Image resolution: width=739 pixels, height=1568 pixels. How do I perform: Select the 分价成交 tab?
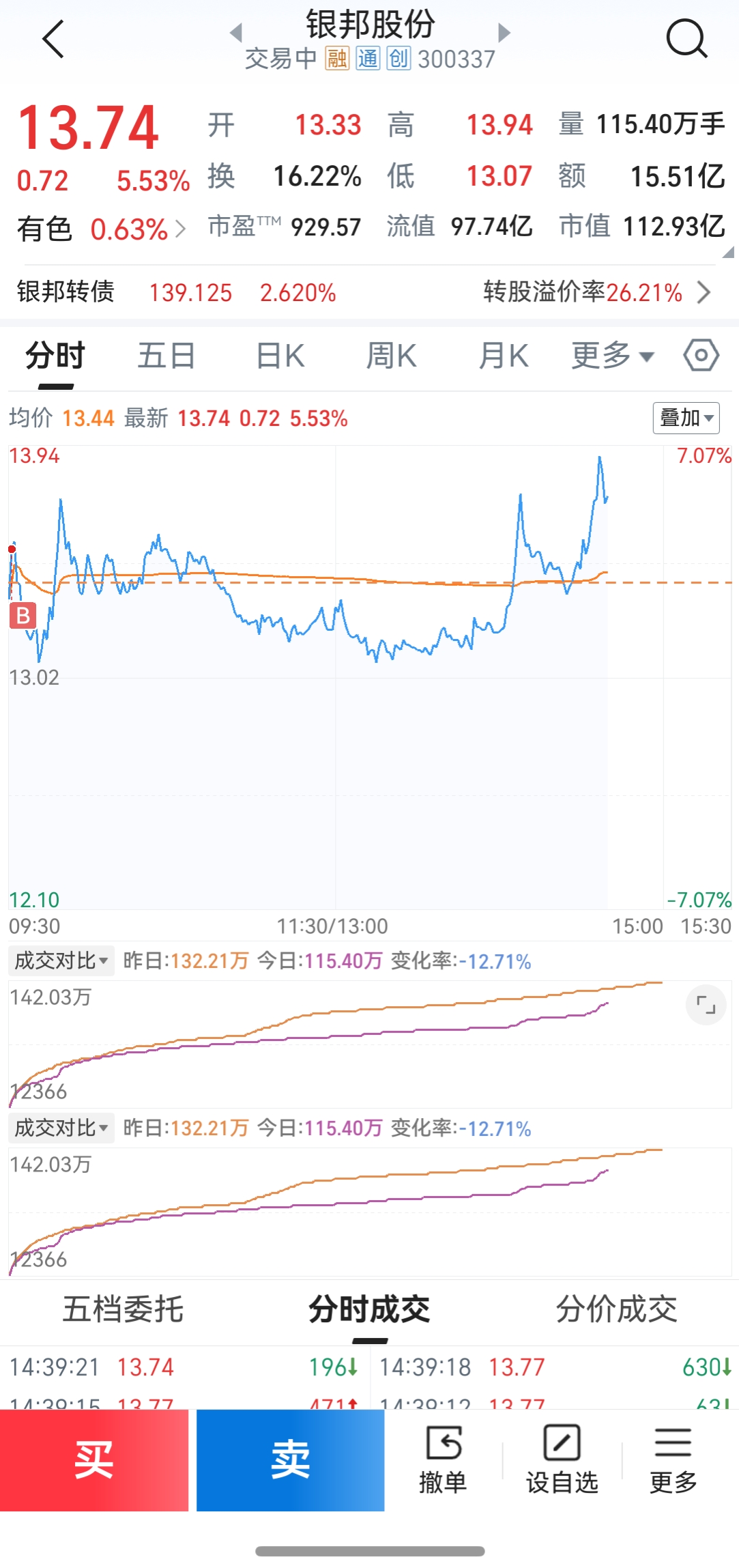coord(616,1309)
